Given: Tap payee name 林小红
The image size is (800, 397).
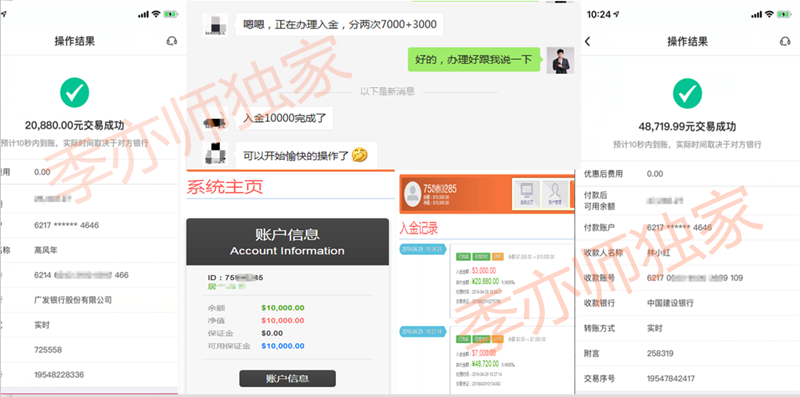Looking at the screenshot, I should point(660,253).
